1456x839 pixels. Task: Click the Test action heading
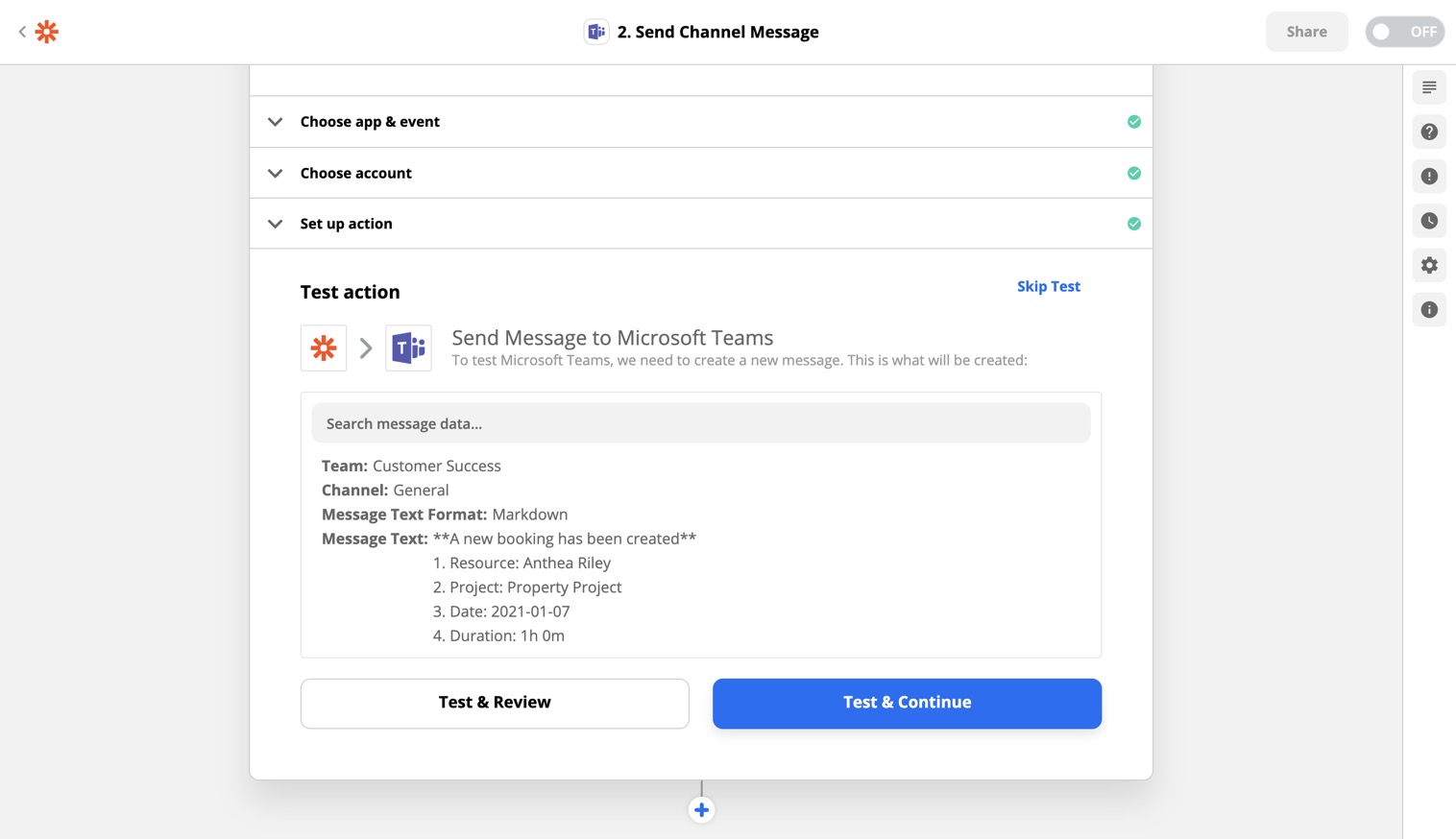(350, 292)
